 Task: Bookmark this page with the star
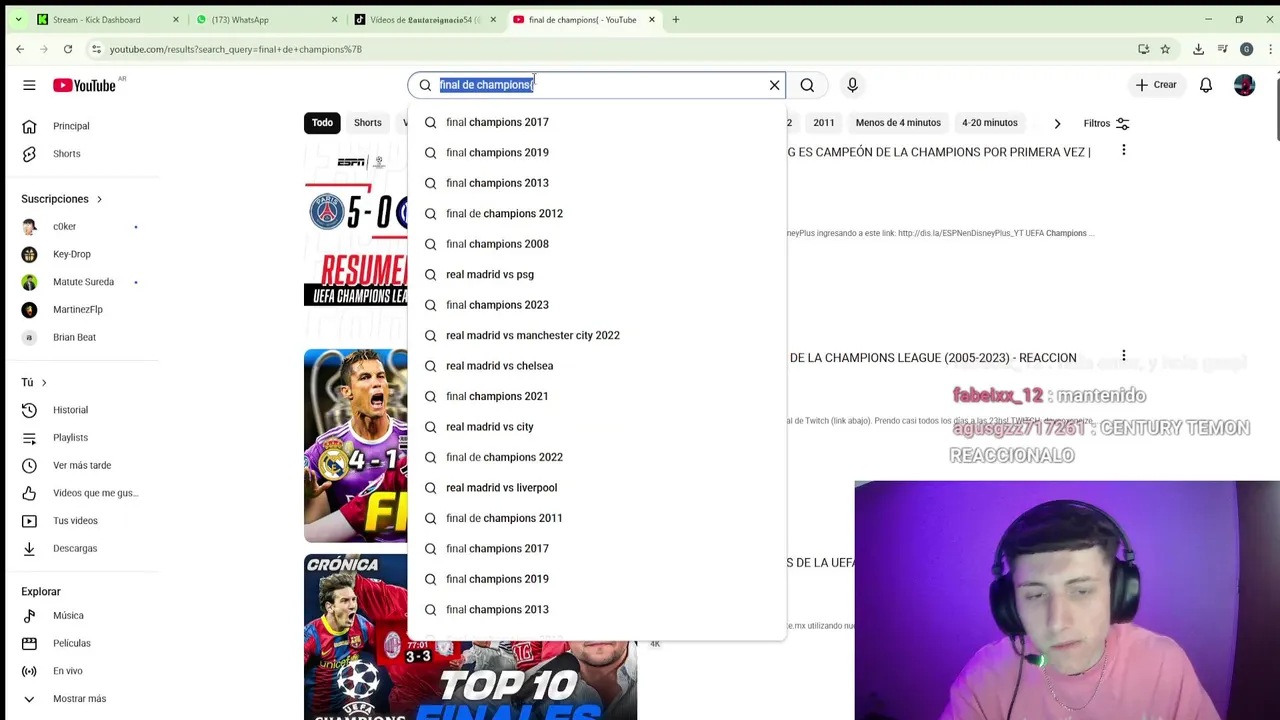(x=1165, y=49)
